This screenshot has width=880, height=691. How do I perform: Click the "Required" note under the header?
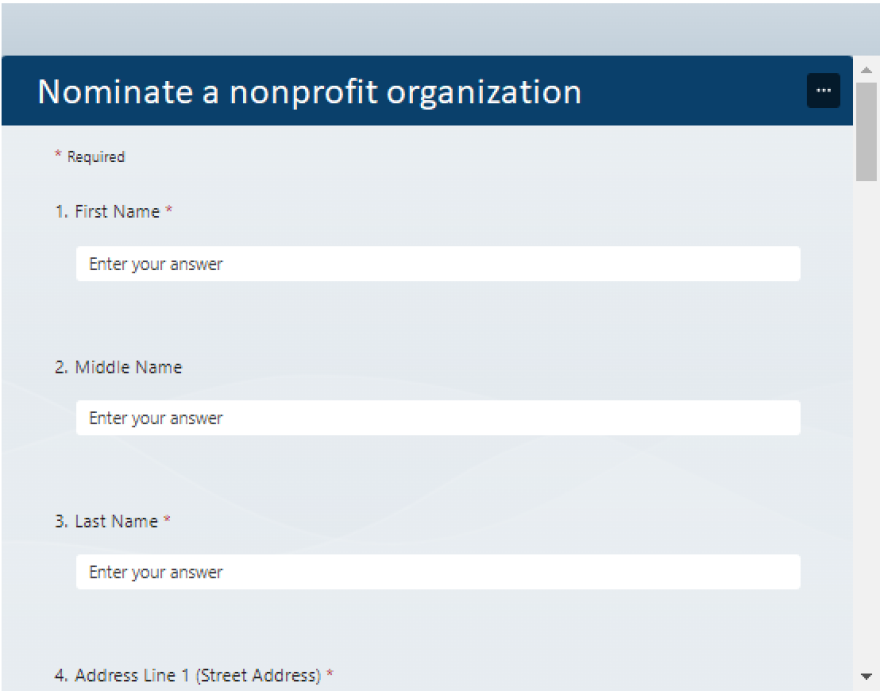(96, 157)
